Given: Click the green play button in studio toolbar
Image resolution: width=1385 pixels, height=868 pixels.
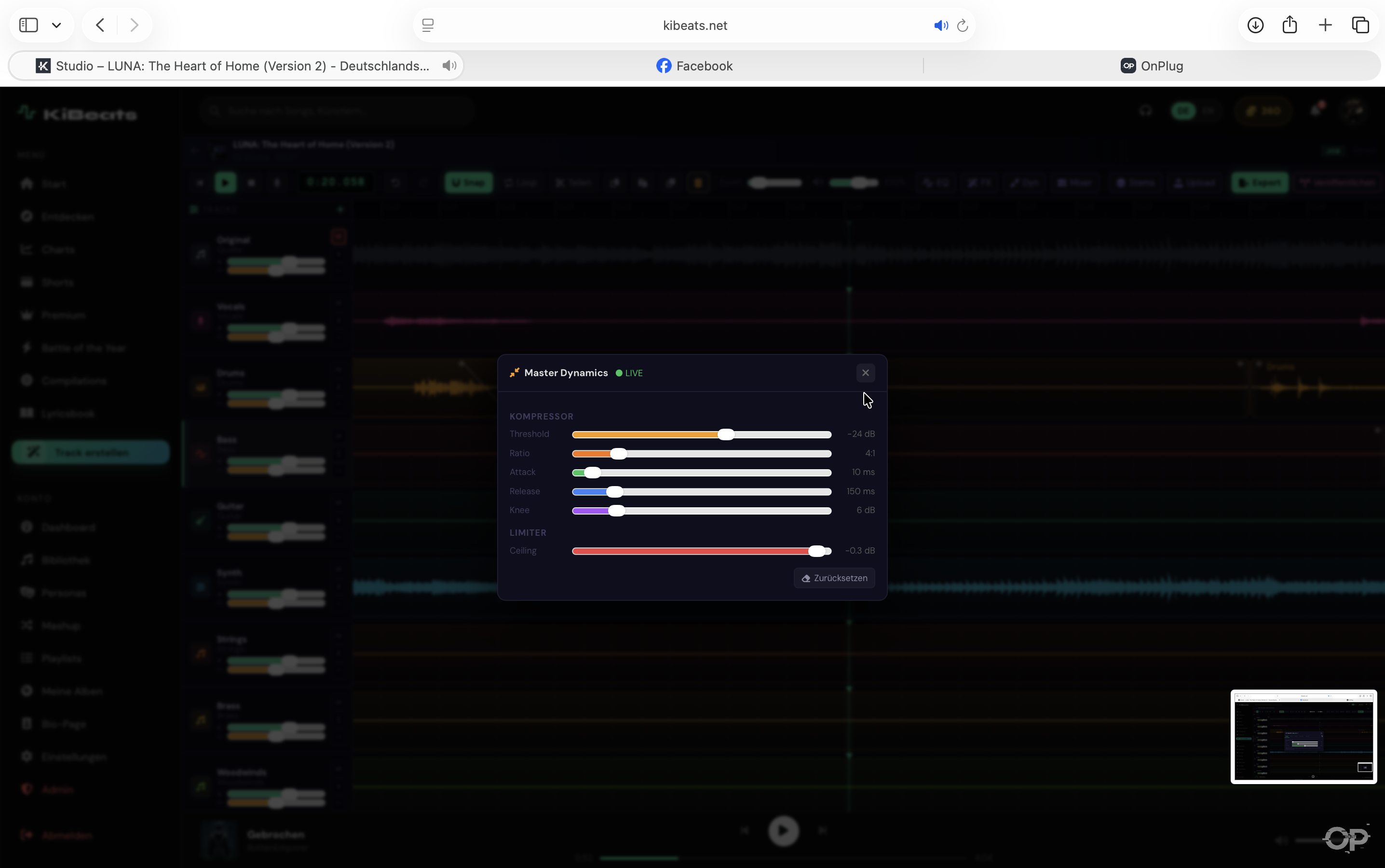Looking at the screenshot, I should (x=226, y=183).
